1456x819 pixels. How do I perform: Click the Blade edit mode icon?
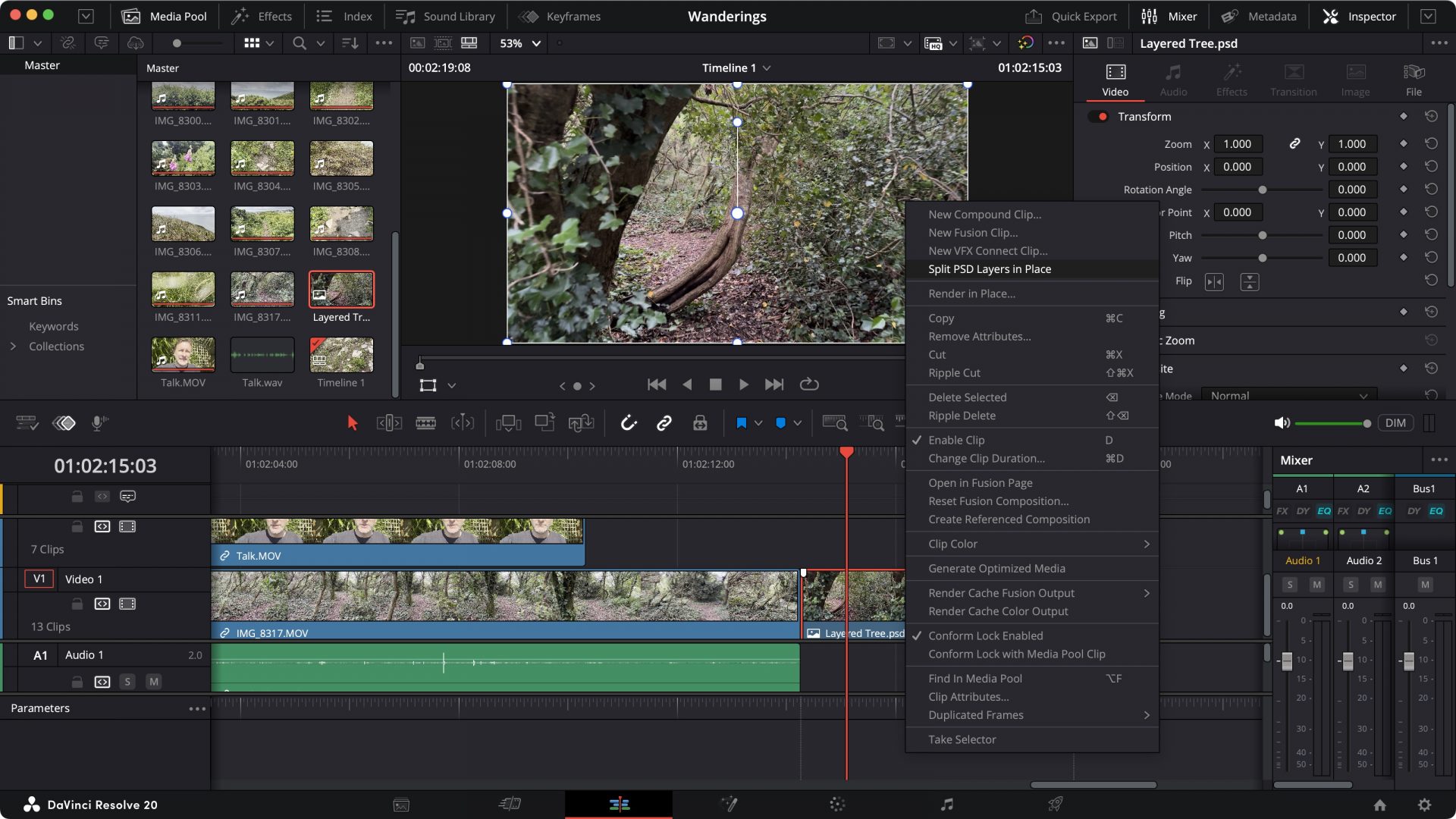(425, 423)
